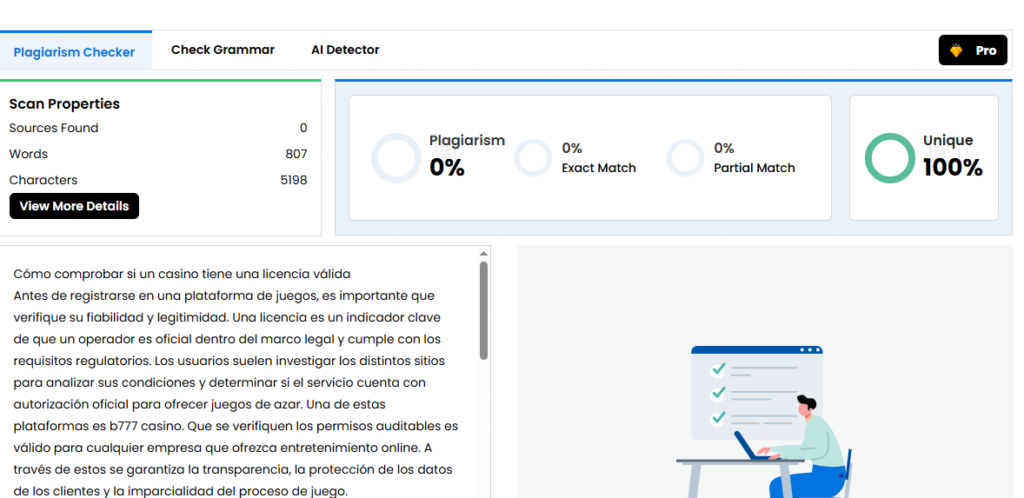Click the first checkmark in the illustration
The image size is (1024, 498).
pos(717,369)
